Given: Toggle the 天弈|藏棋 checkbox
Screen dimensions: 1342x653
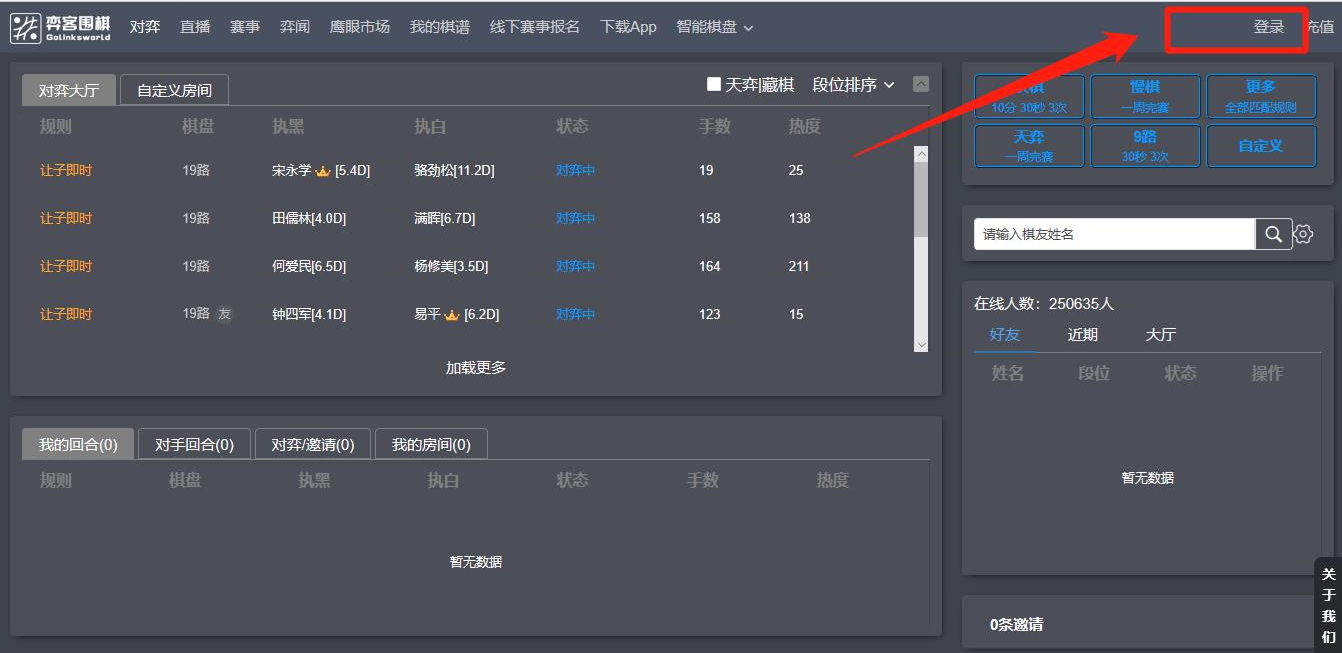Looking at the screenshot, I should point(714,85).
